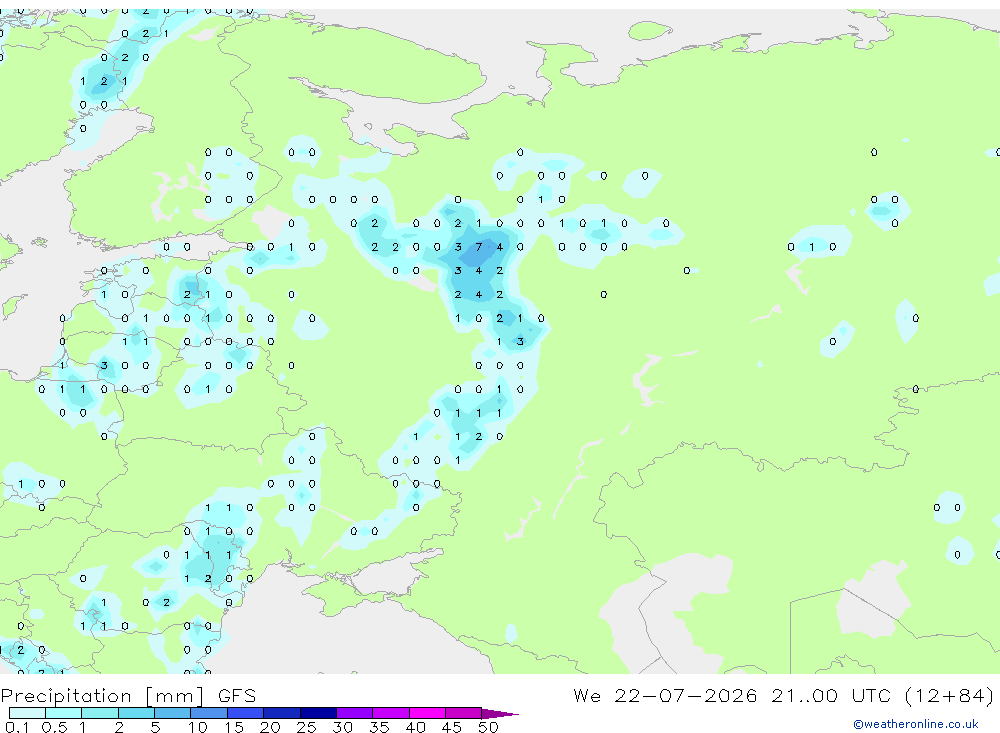Click the arrow tip beyond 50 mm
1000x733 pixels.
[501, 714]
